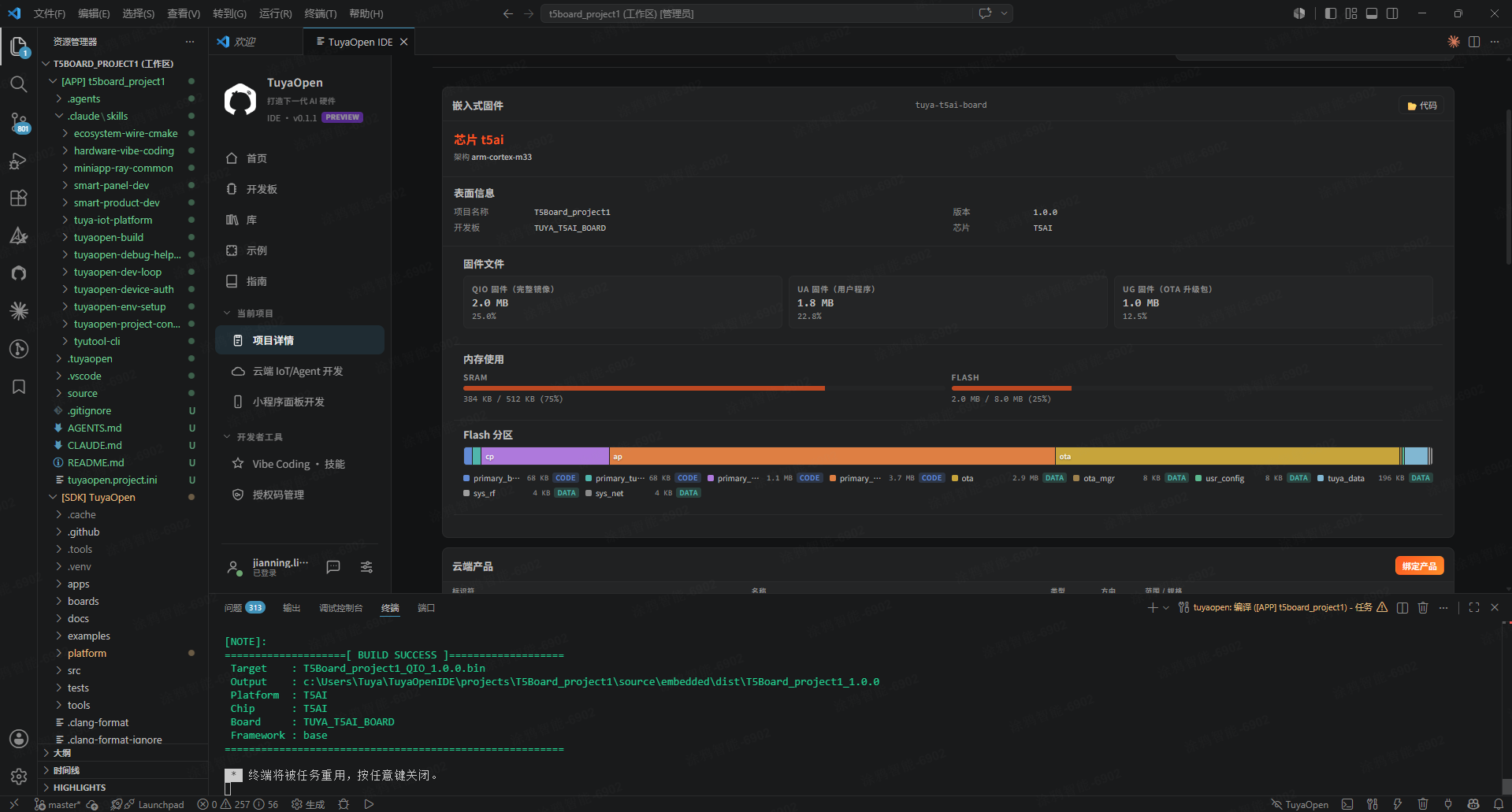Viewport: 1512px width, 812px height.
Task: Click the orange 绑定产品 button
Action: 1419,565
